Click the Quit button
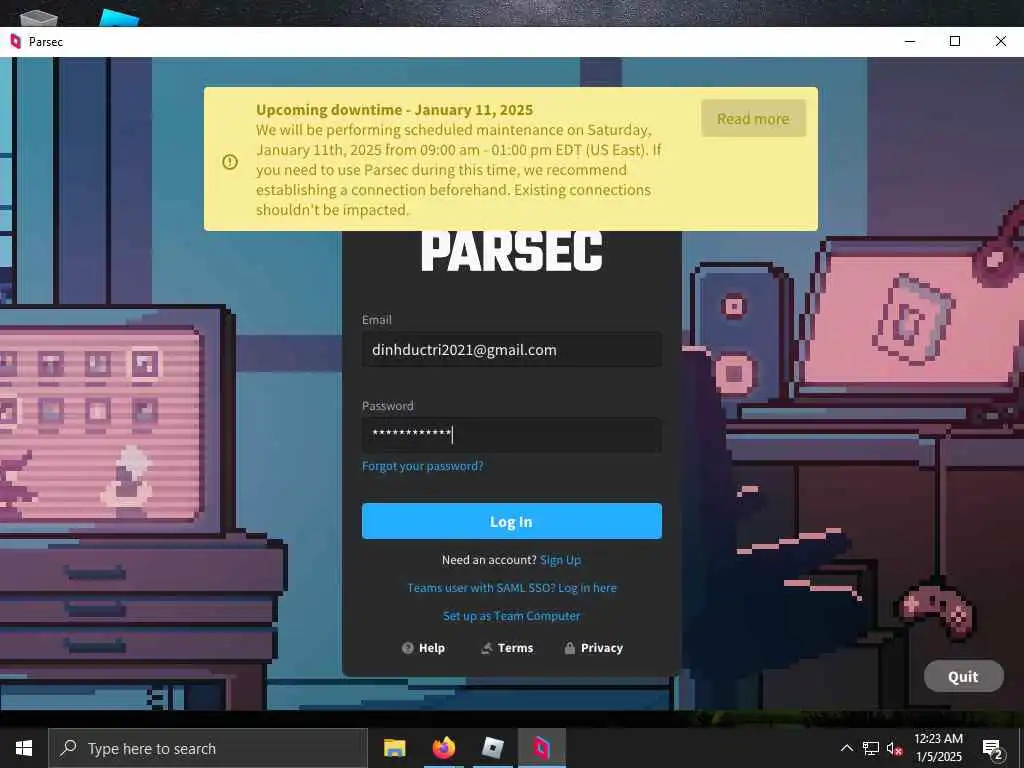 [x=963, y=677]
